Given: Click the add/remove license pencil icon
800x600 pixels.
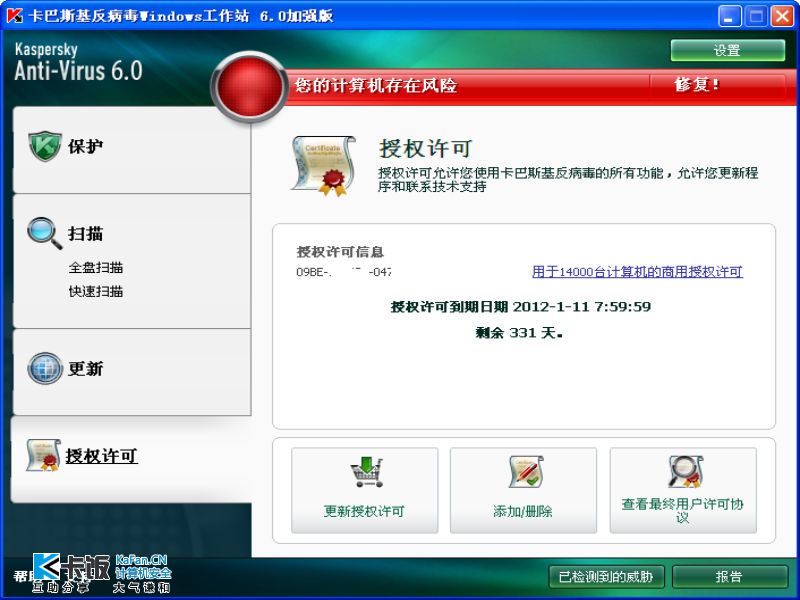Looking at the screenshot, I should tap(526, 471).
